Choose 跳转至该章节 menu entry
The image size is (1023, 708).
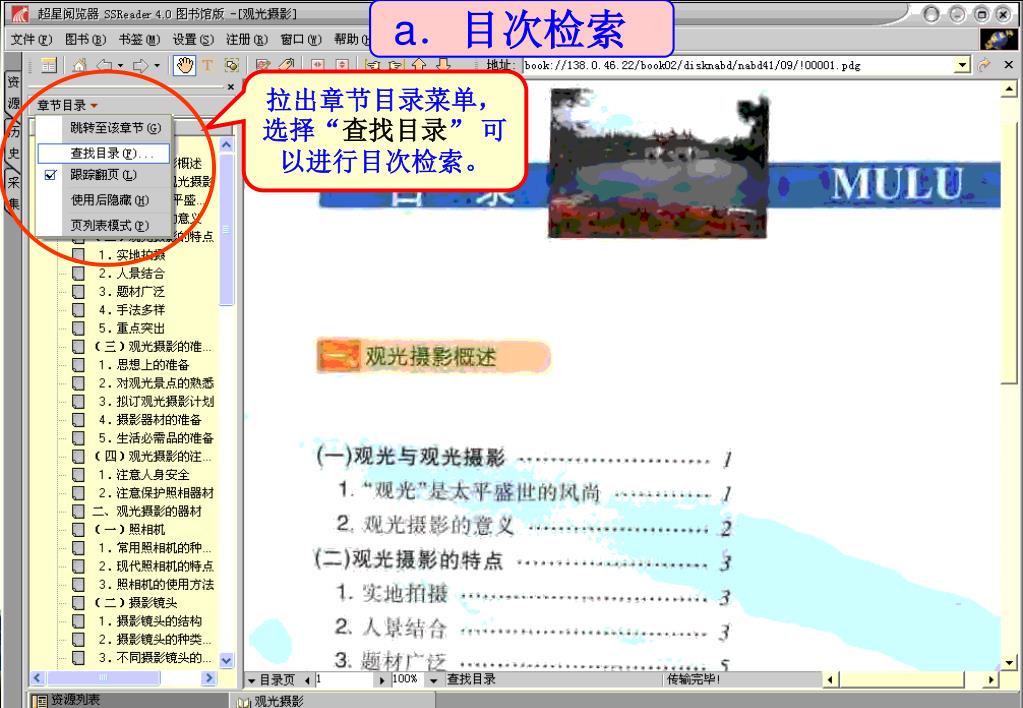tap(115, 128)
